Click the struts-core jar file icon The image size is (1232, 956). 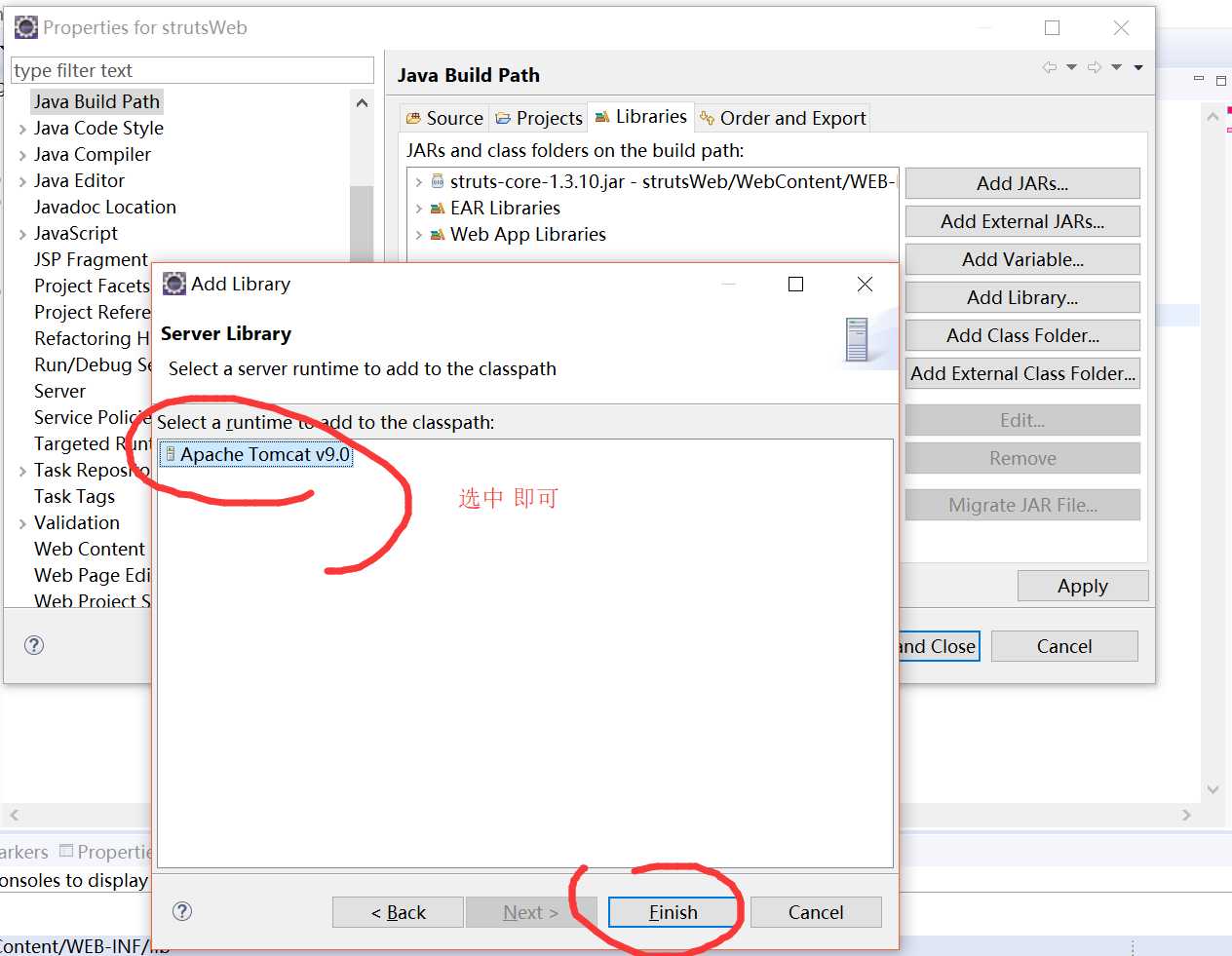click(x=438, y=181)
